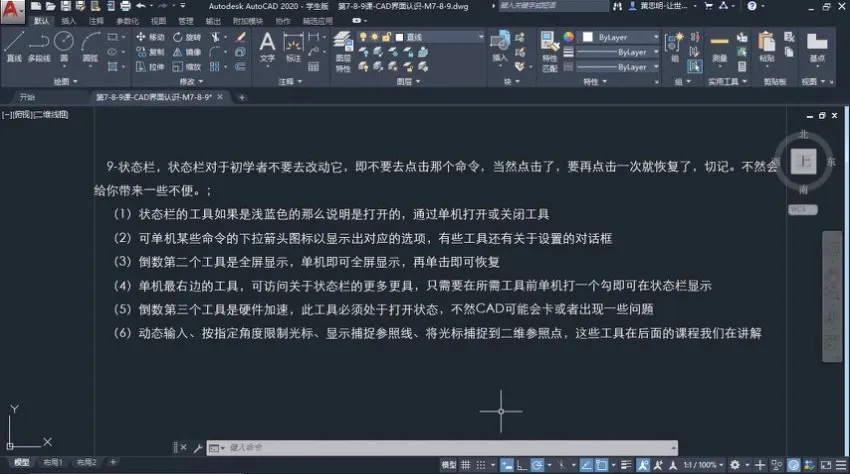This screenshot has height=474, width=850.
Task: Expand the Layers (图层) panel
Action: (x=408, y=81)
